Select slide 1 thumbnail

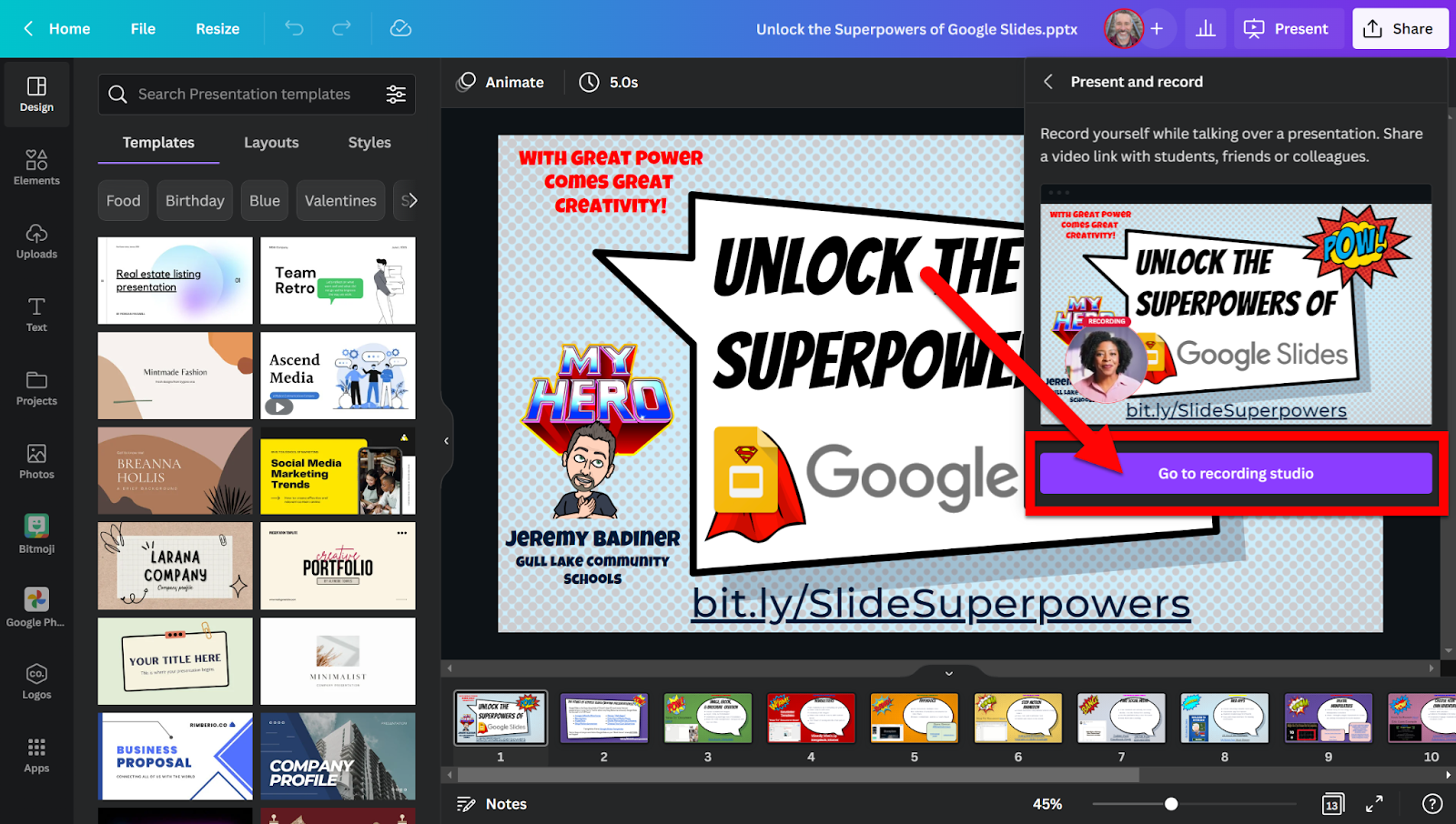click(x=500, y=718)
